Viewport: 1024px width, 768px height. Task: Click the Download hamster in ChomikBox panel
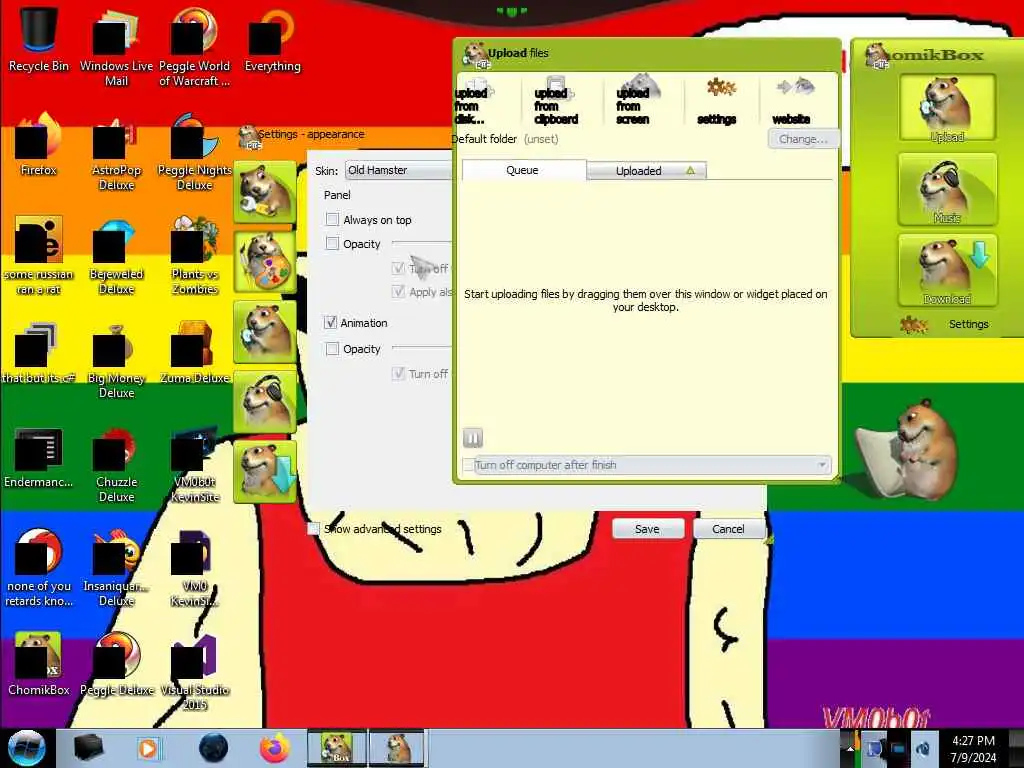948,271
